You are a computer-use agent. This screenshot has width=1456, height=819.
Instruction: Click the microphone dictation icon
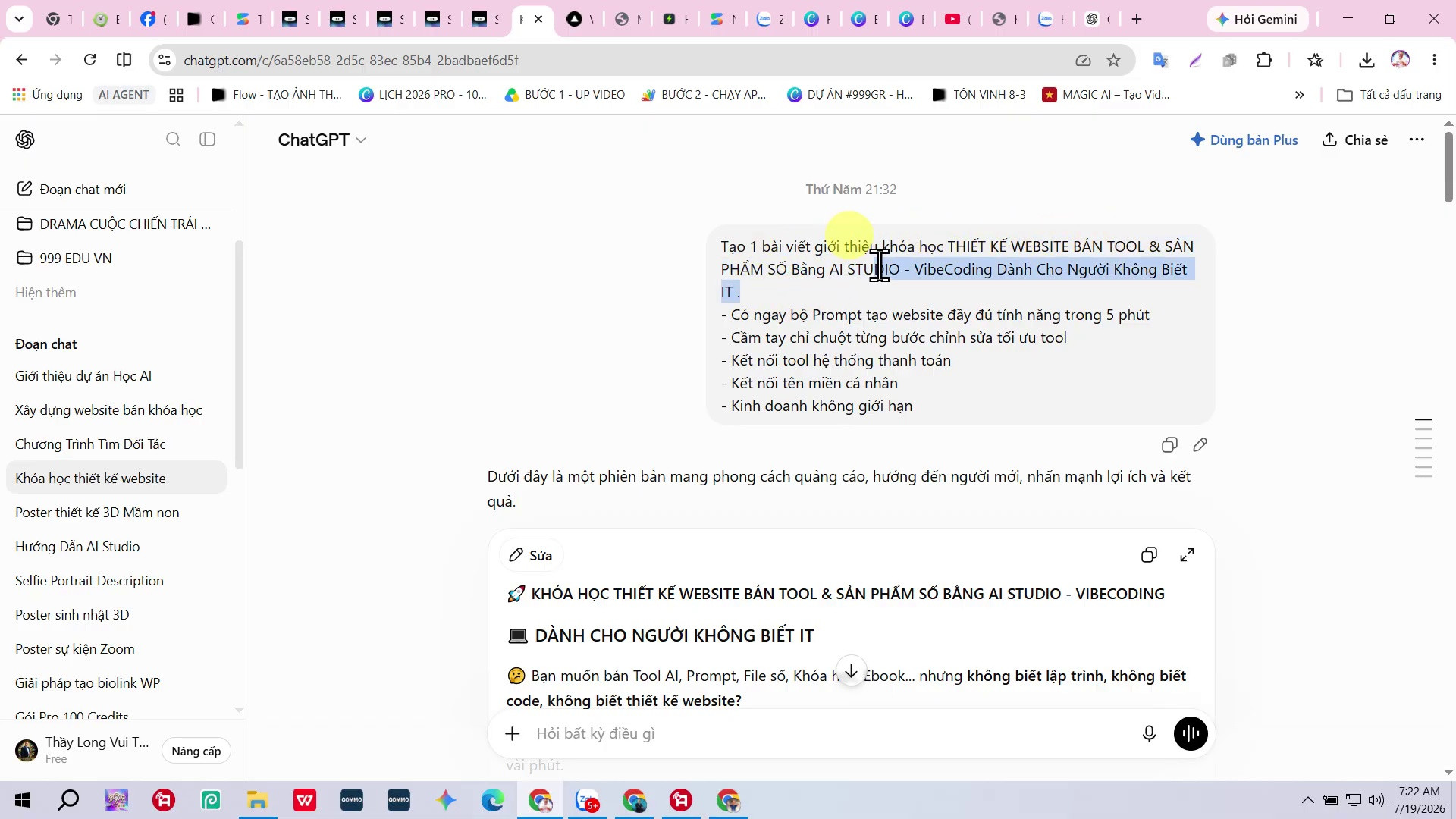pos(1149,733)
